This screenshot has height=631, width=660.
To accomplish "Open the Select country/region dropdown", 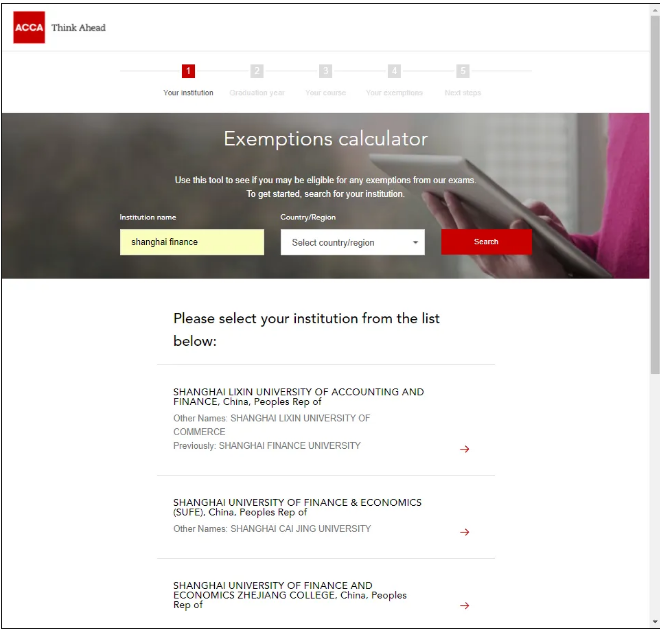I will pyautogui.click(x=352, y=242).
